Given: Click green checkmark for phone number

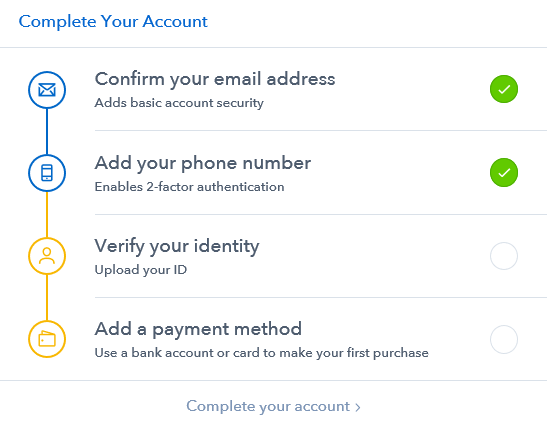Looking at the screenshot, I should 504,172.
